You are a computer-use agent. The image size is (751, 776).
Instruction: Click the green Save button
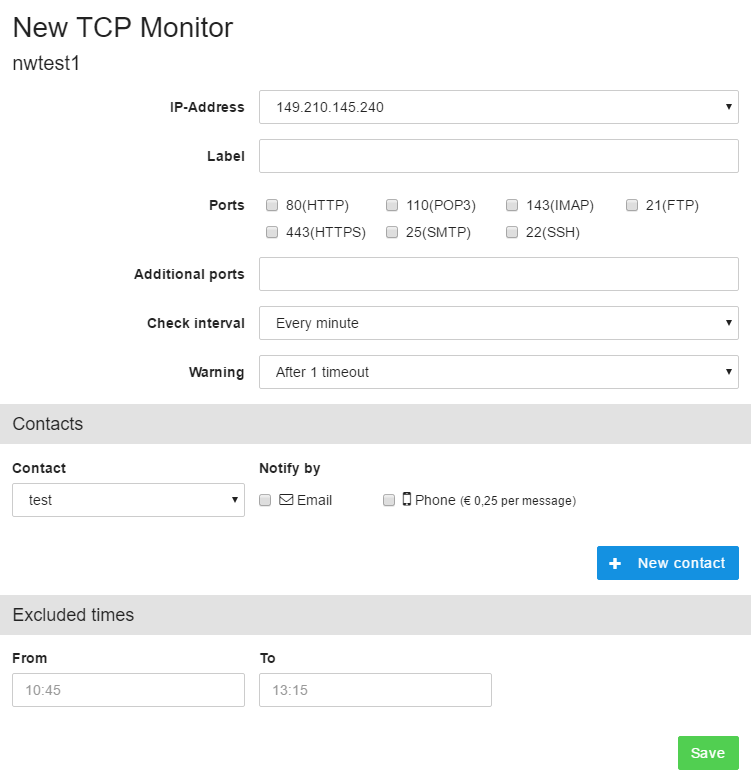tap(708, 753)
